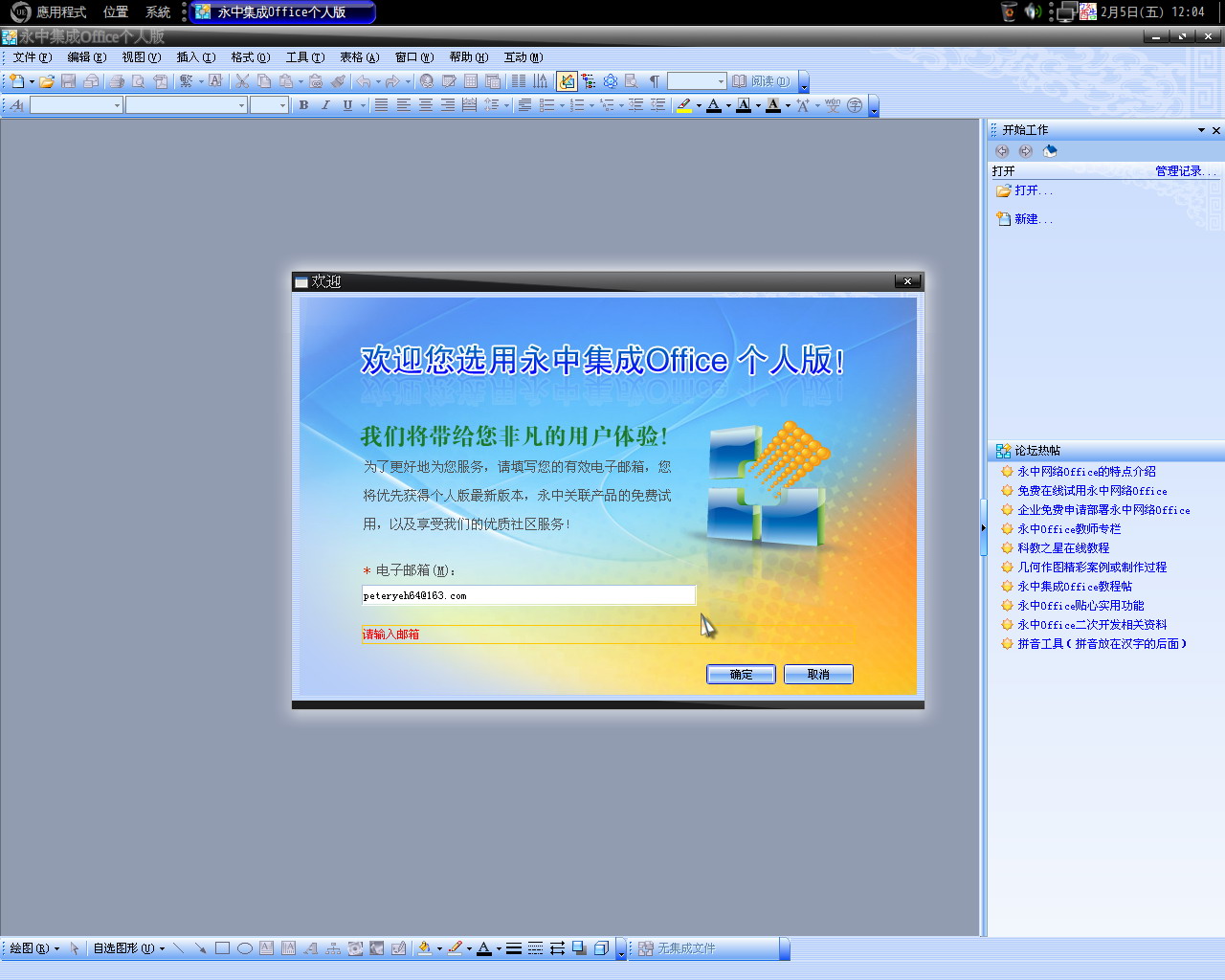
Task: Open the 视图 View menu
Action: click(x=142, y=57)
